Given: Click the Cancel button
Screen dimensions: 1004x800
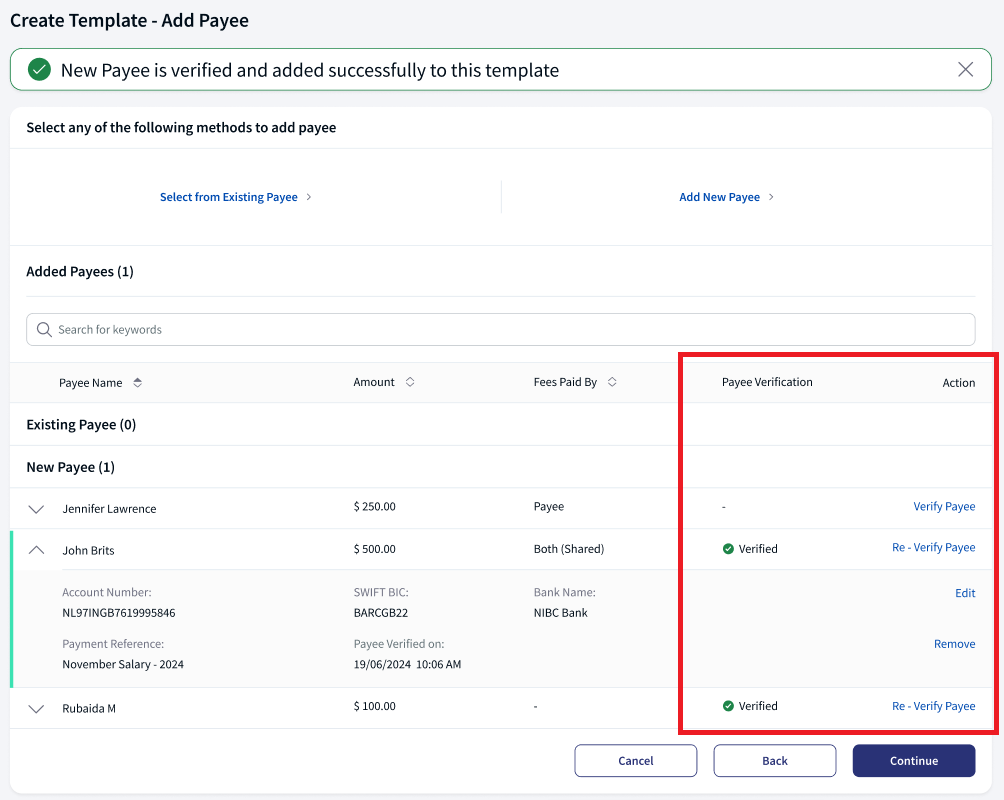Looking at the screenshot, I should pos(635,760).
